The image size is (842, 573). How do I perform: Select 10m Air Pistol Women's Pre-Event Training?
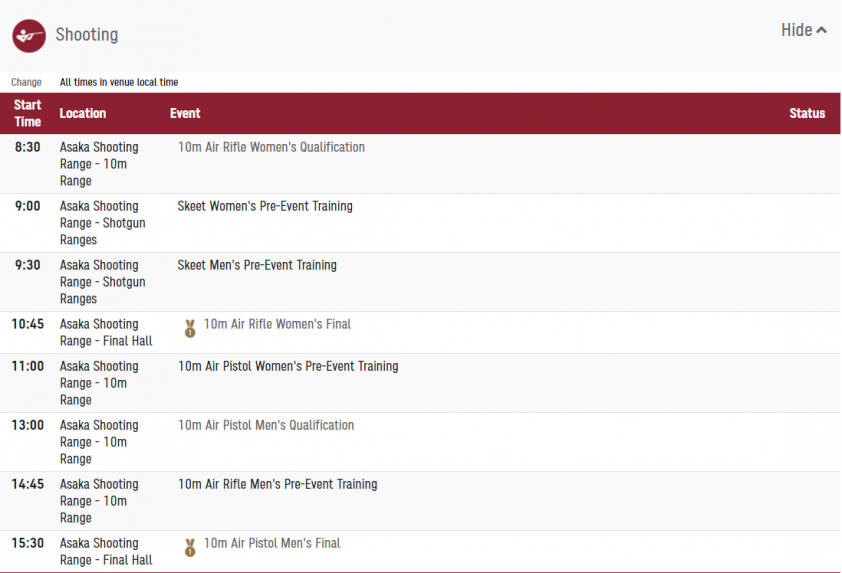(288, 366)
